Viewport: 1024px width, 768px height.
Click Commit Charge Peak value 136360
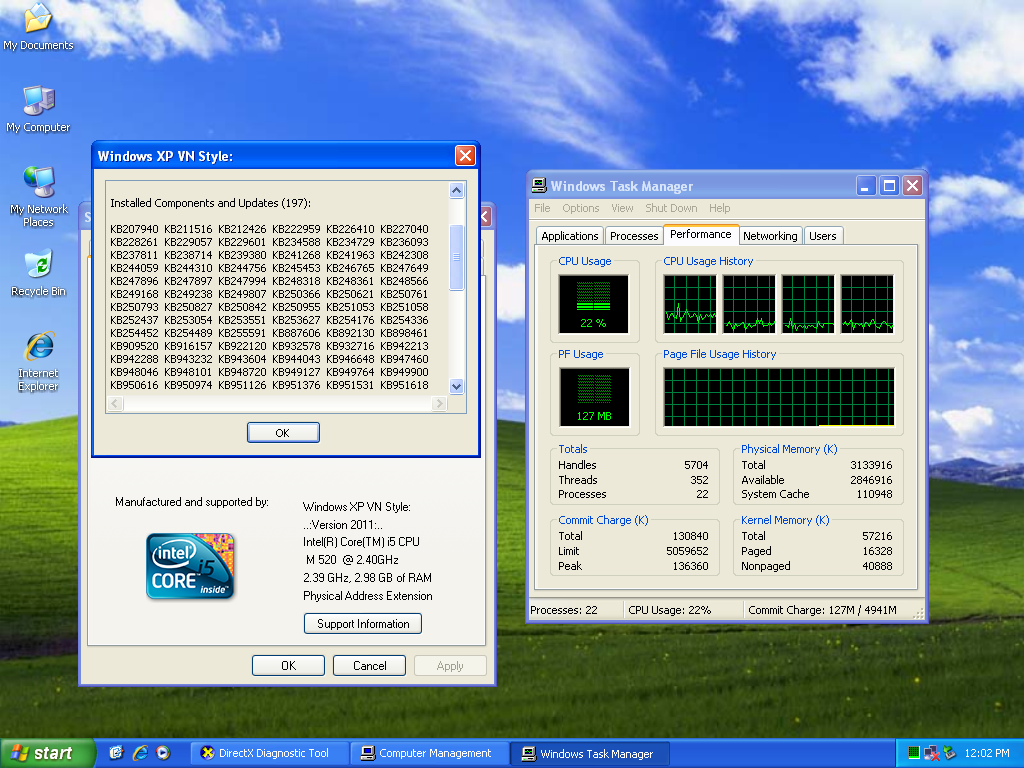(690, 566)
